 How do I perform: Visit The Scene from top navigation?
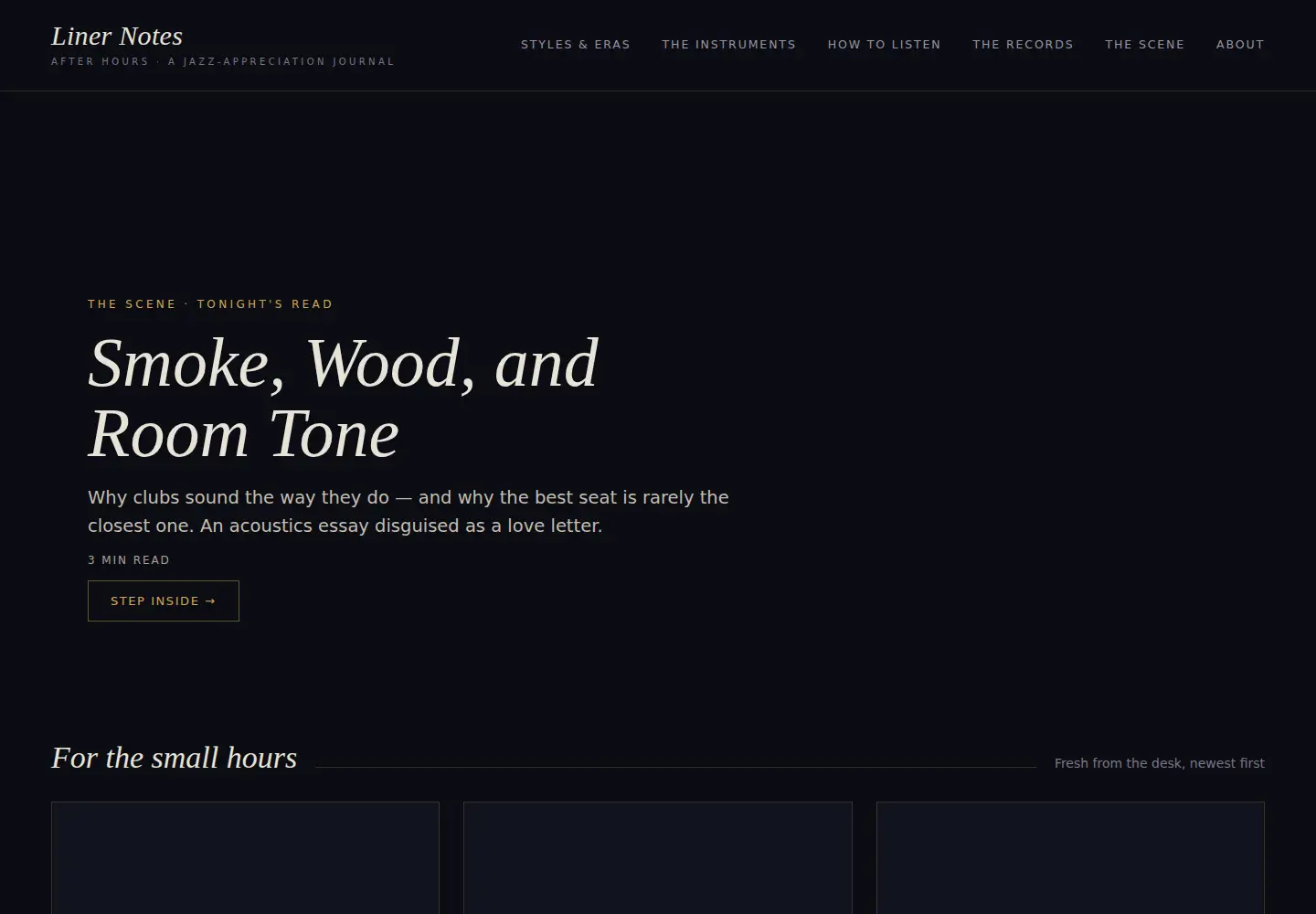tap(1144, 45)
